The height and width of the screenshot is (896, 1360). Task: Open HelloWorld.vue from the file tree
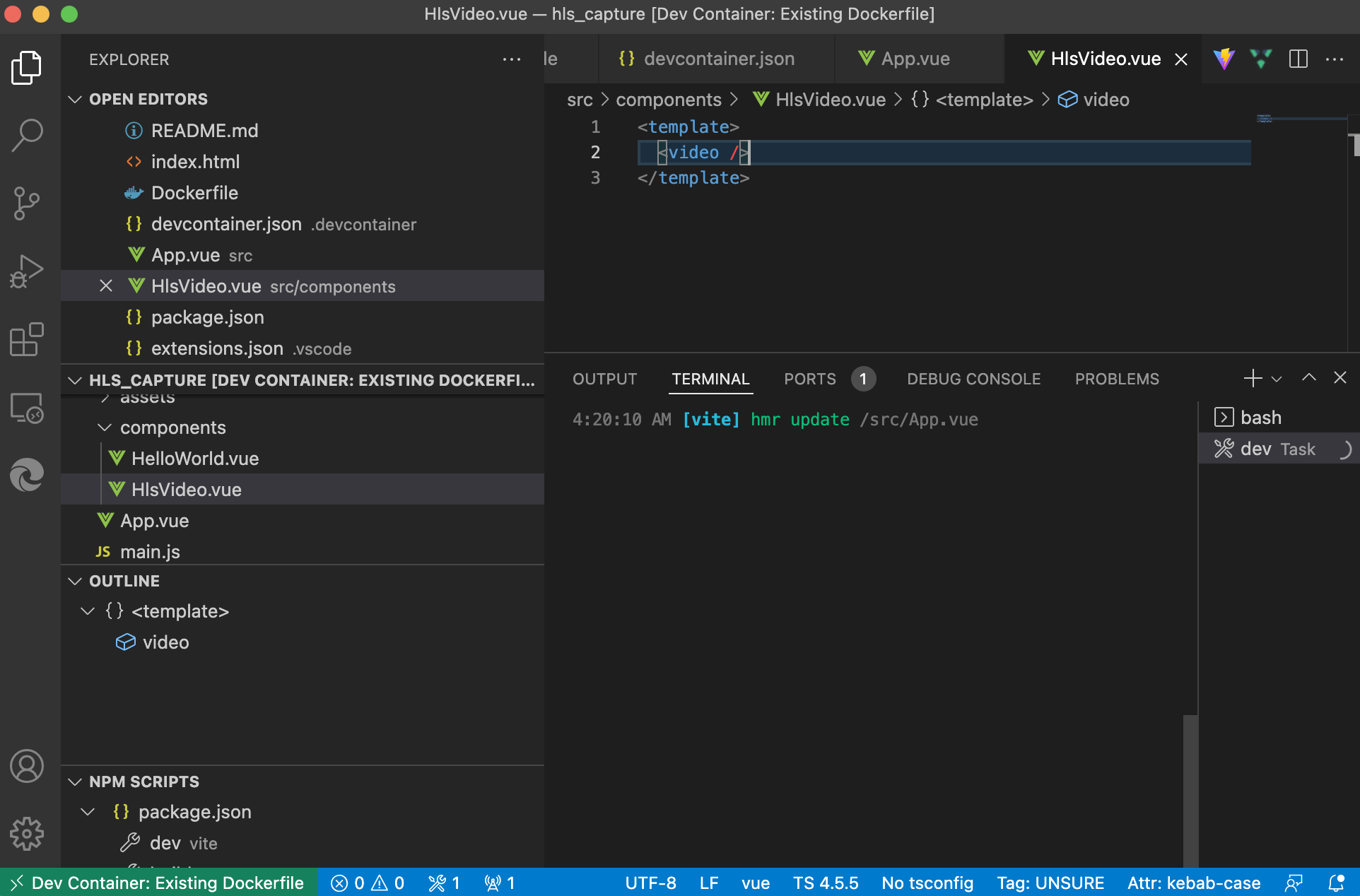coord(195,459)
